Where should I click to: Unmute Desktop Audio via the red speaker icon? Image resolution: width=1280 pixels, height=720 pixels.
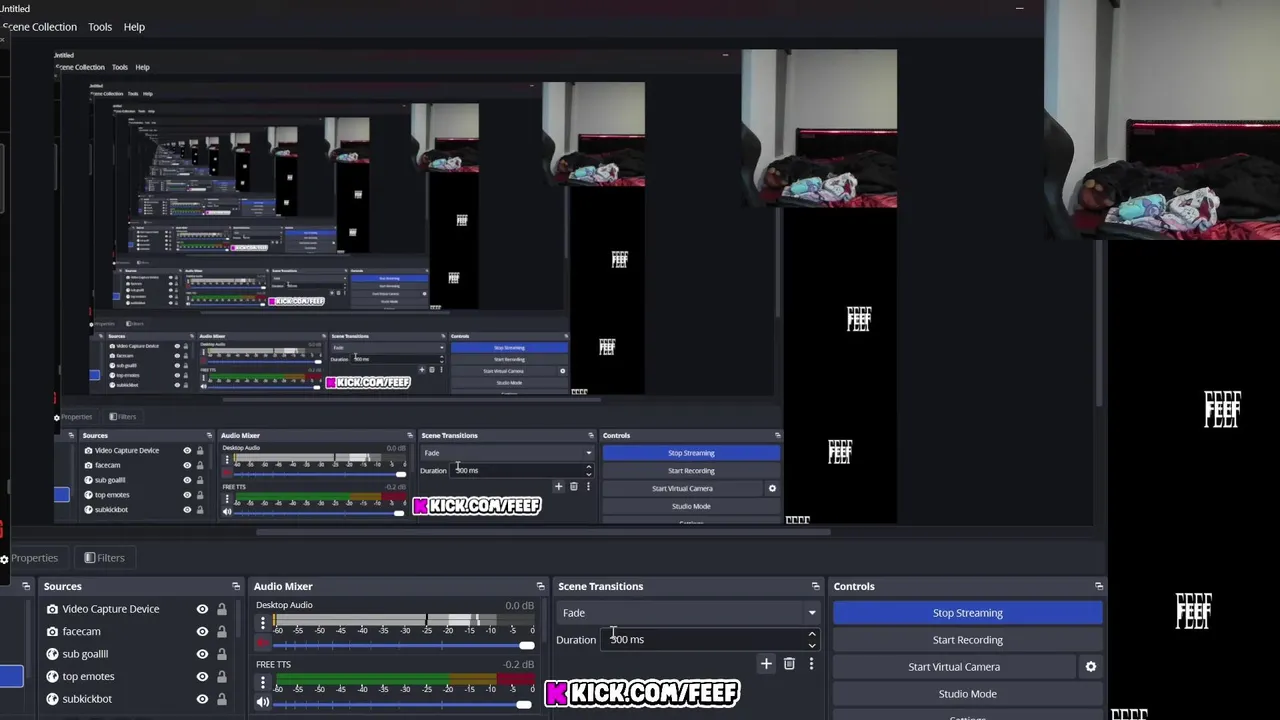pos(263,644)
